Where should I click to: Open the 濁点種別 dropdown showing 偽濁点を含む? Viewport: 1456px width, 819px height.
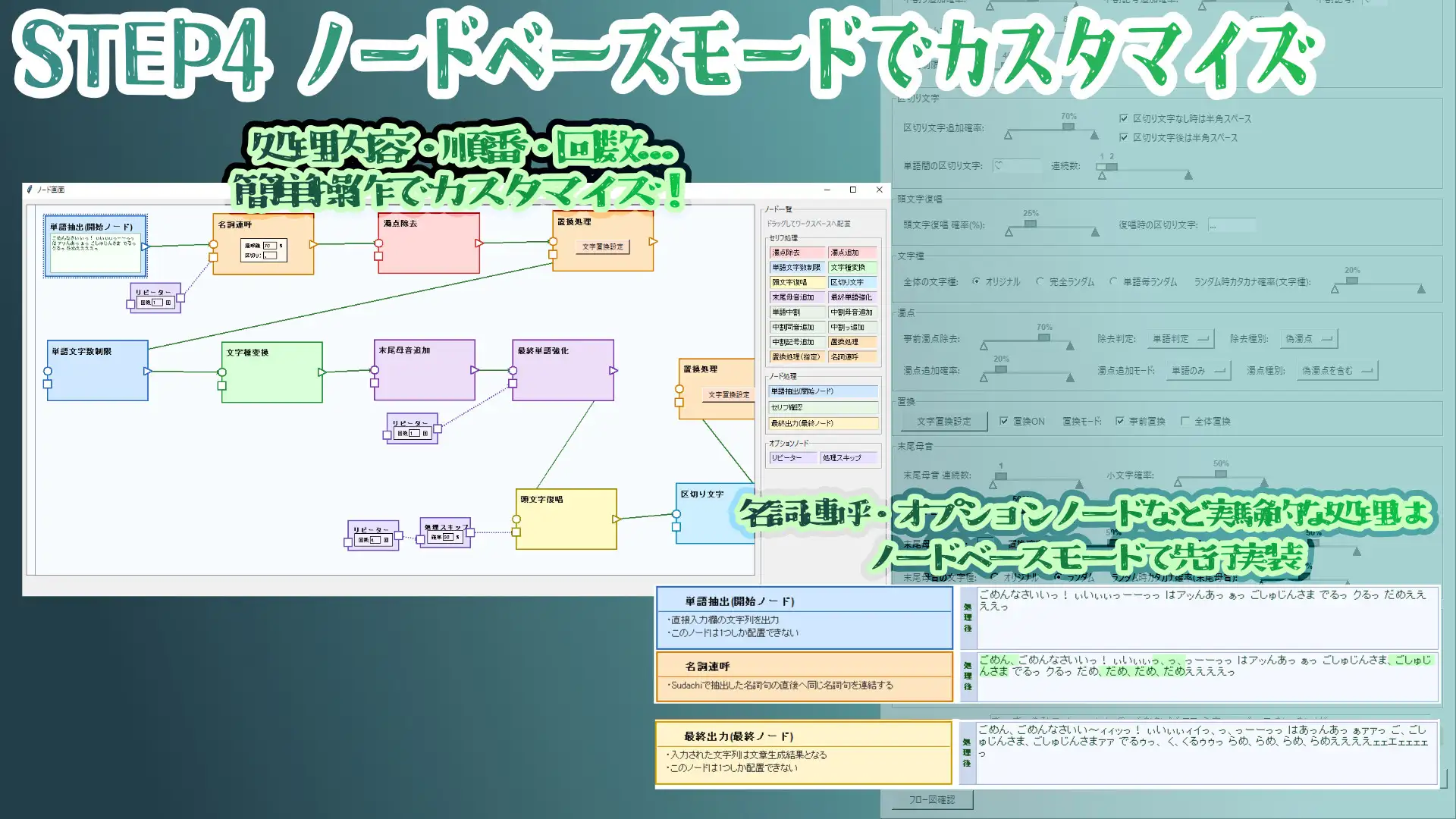pos(1337,371)
